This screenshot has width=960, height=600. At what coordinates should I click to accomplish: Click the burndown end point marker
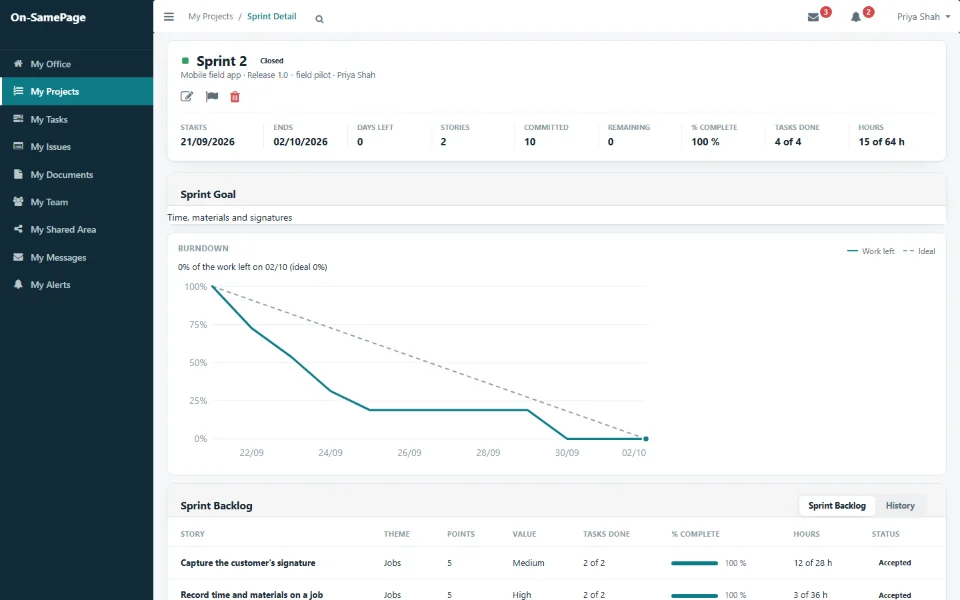[645, 438]
